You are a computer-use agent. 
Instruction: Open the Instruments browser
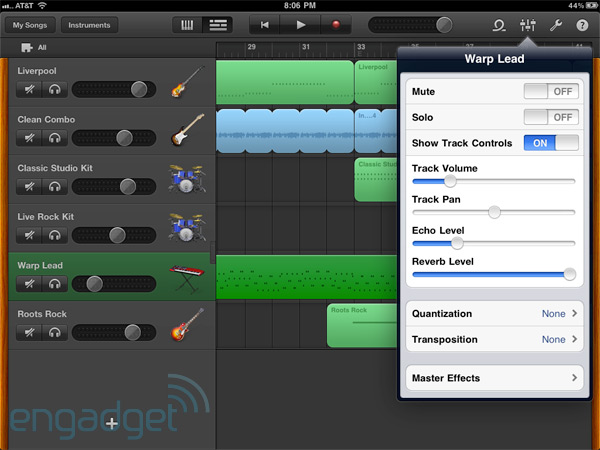click(89, 25)
